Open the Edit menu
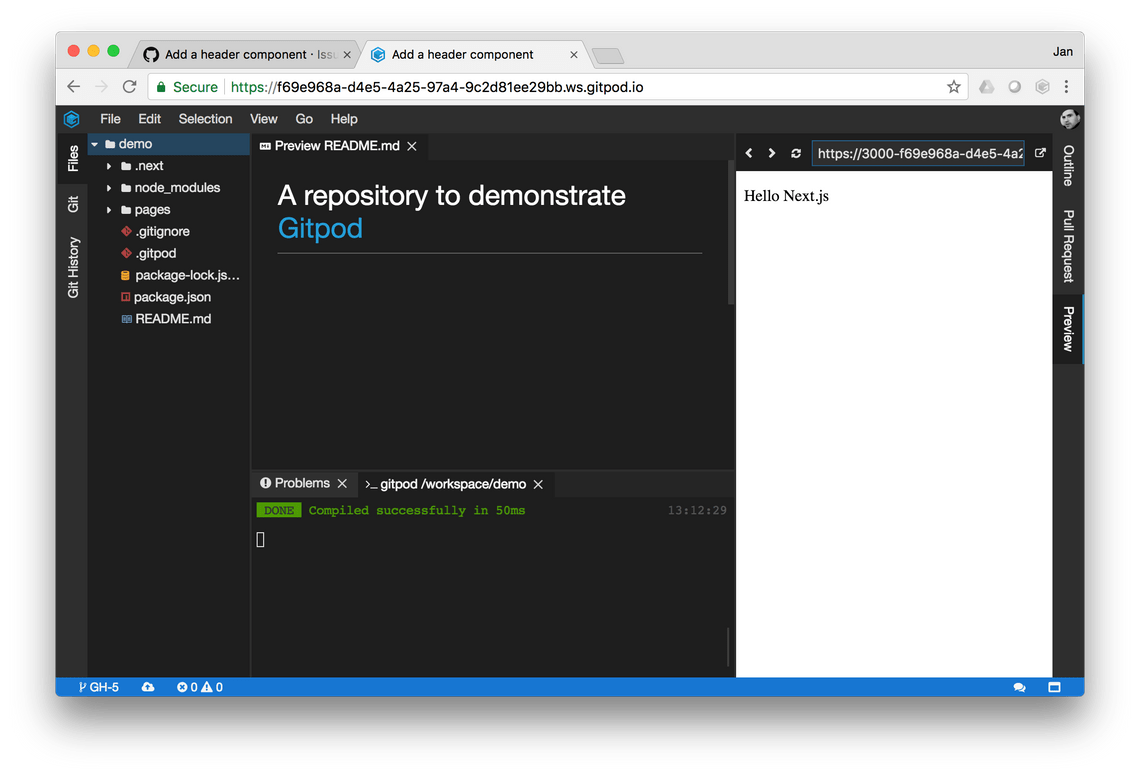The height and width of the screenshot is (776, 1140). tap(150, 119)
